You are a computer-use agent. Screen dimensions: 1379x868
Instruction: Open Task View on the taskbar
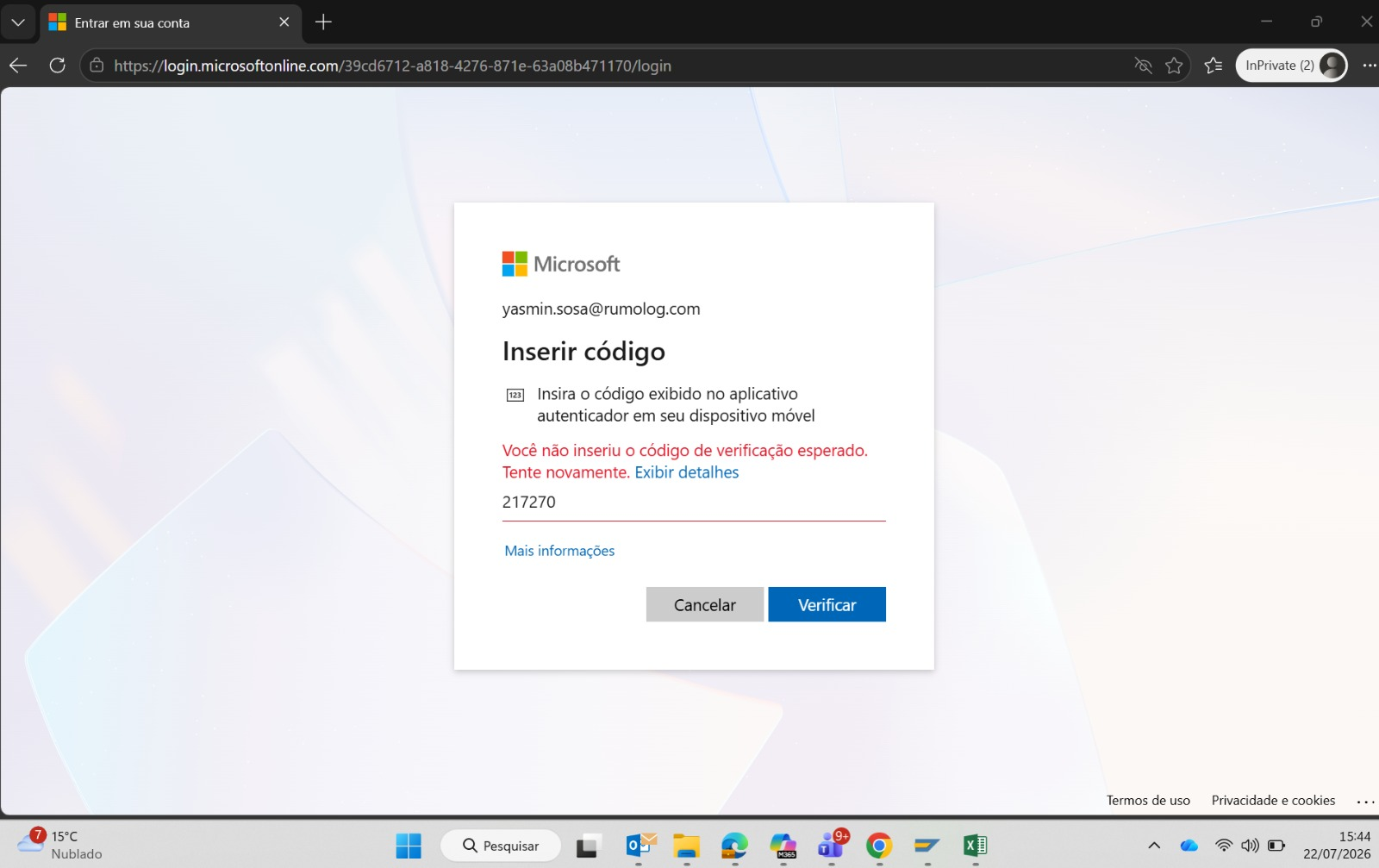(588, 846)
